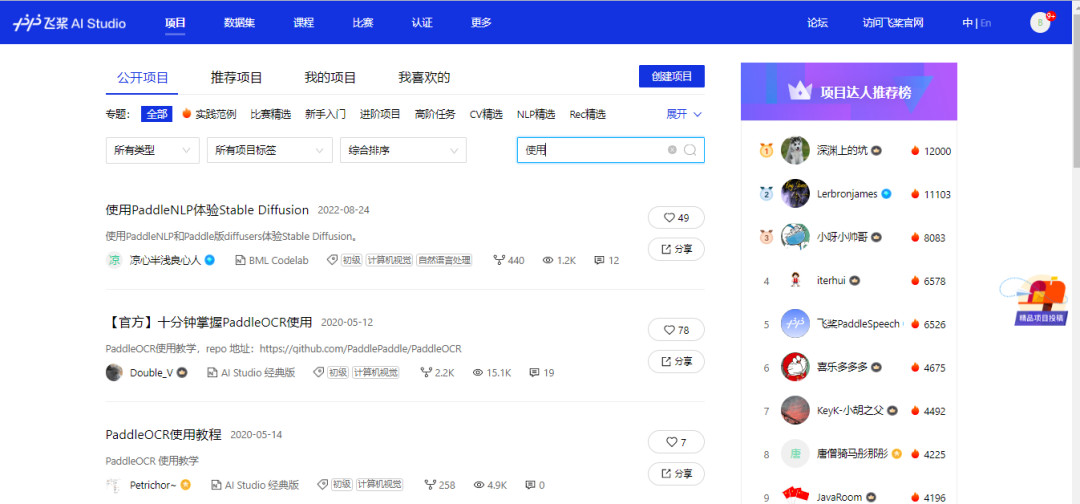The height and width of the screenshot is (504, 1080).
Task: Click the 凉心半浅良心人 author avatar
Action: pyautogui.click(x=114, y=260)
